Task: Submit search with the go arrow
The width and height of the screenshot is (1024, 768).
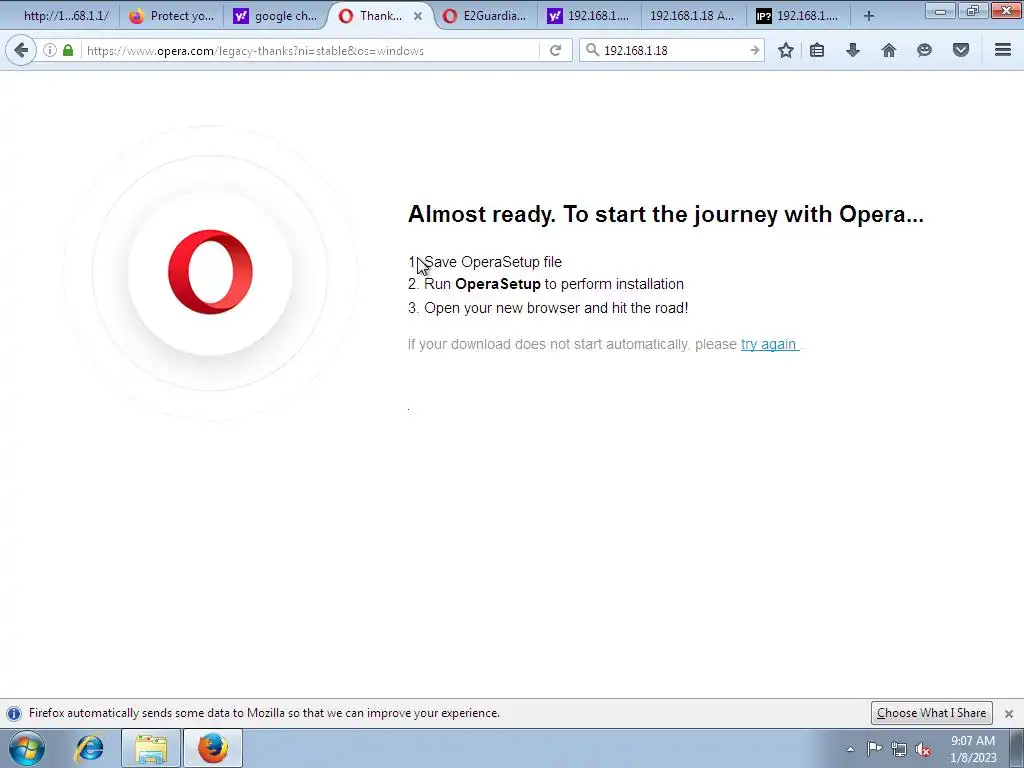Action: point(754,50)
